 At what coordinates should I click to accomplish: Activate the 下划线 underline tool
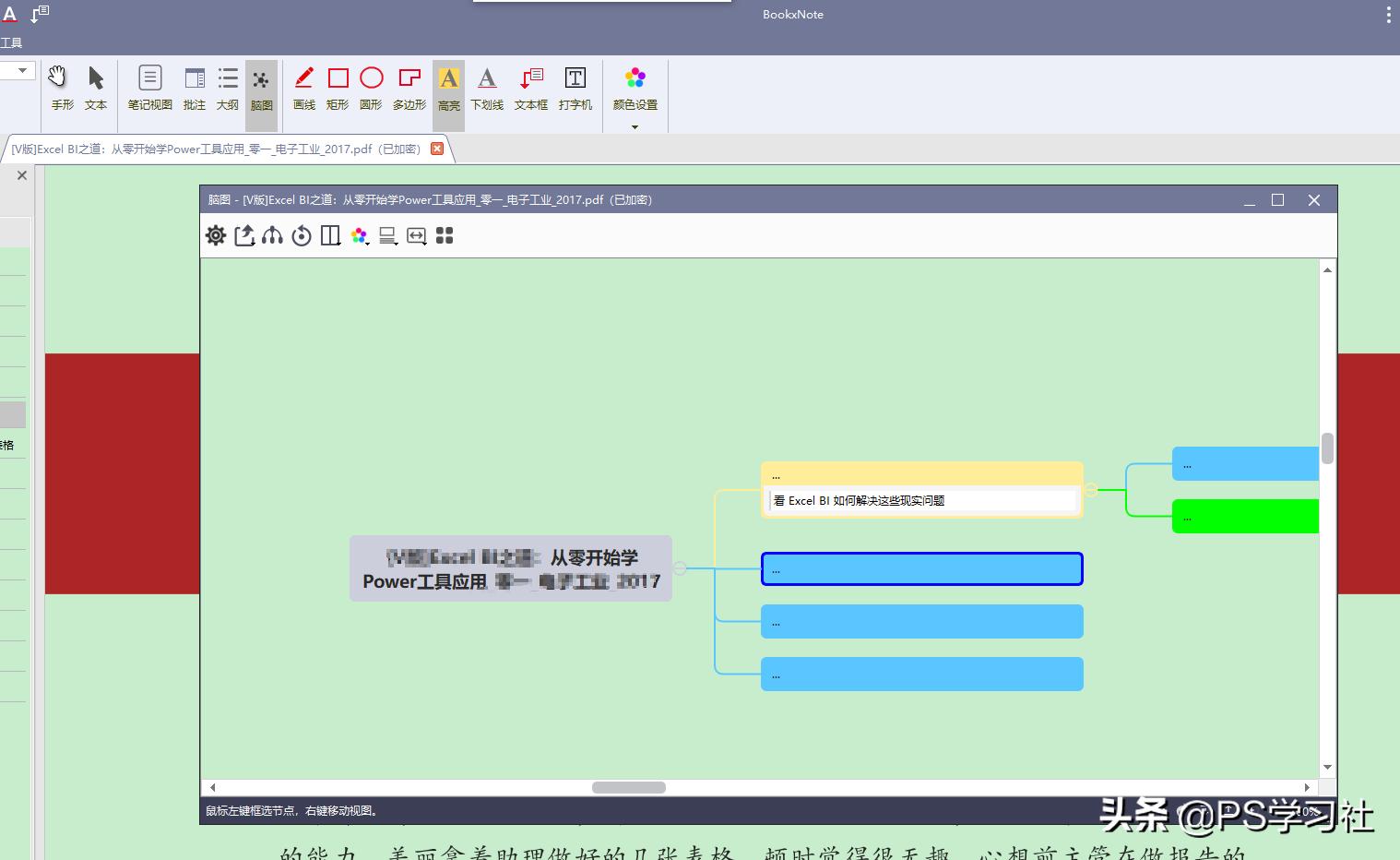487,88
